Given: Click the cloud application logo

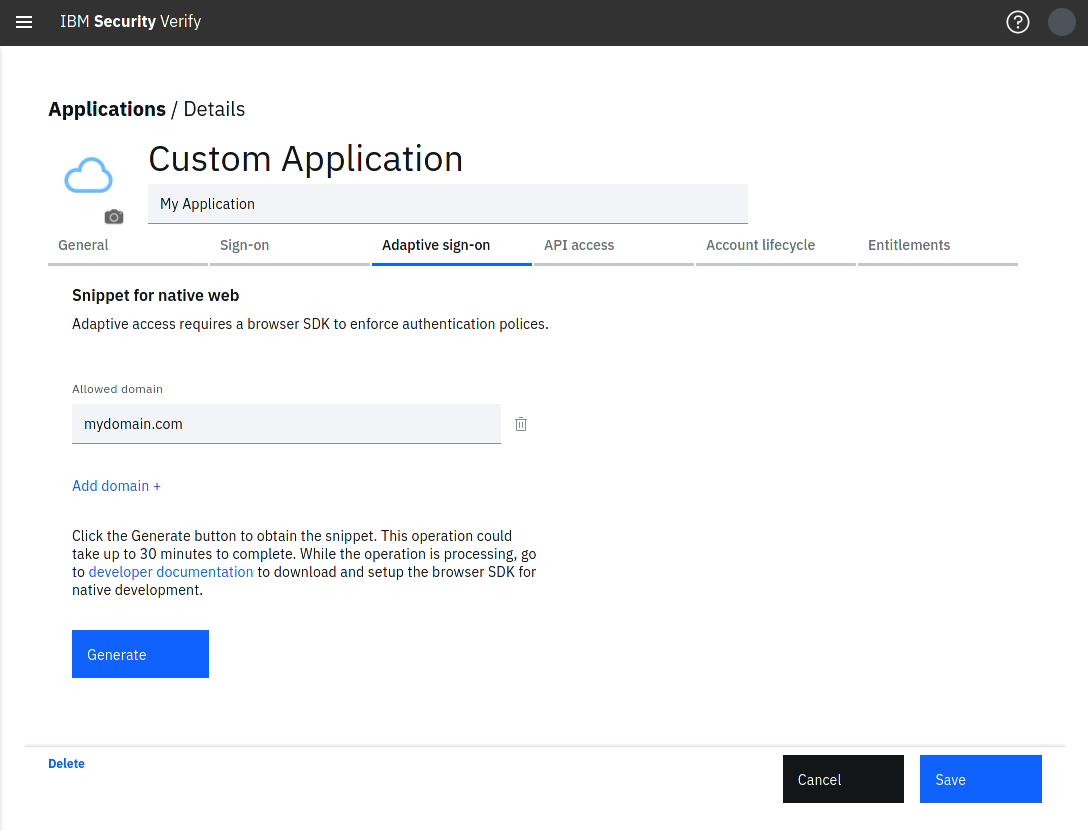Looking at the screenshot, I should [88, 175].
